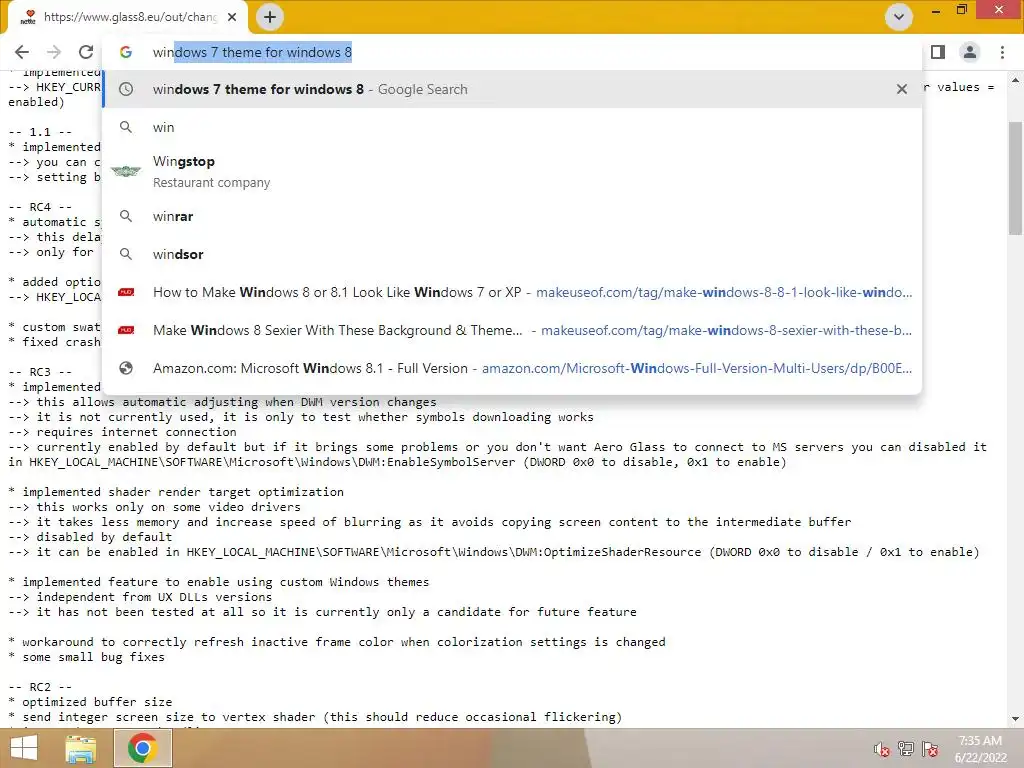Click the text 'some small bug fixes'
Screen dimensions: 1024x768
[93, 657]
